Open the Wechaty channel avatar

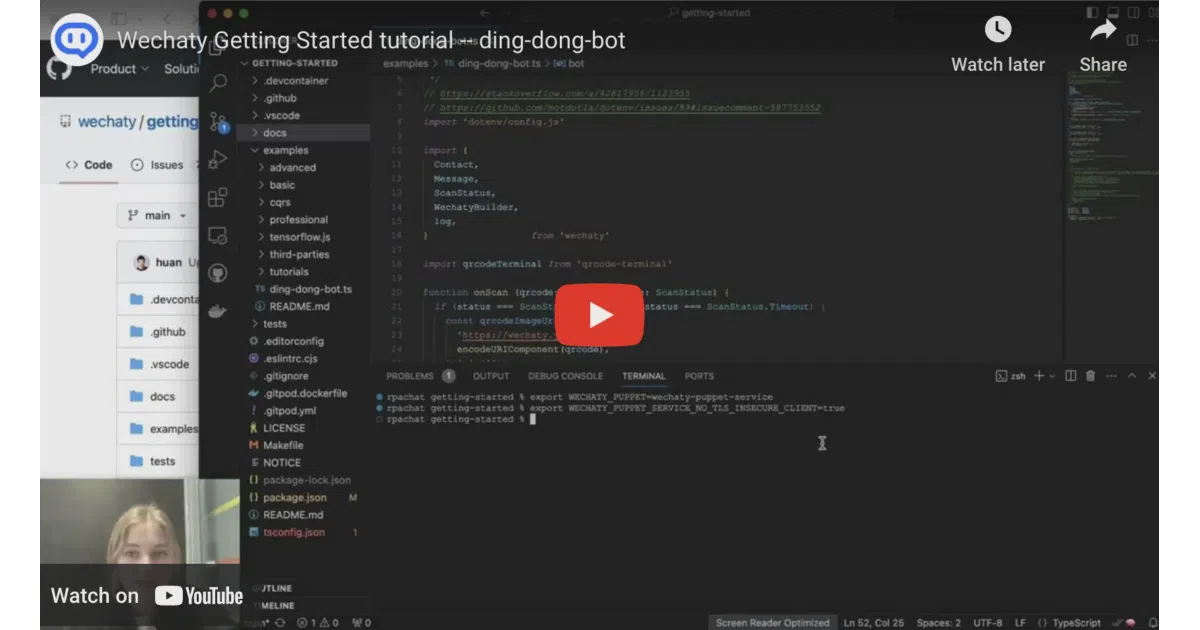(x=78, y=40)
